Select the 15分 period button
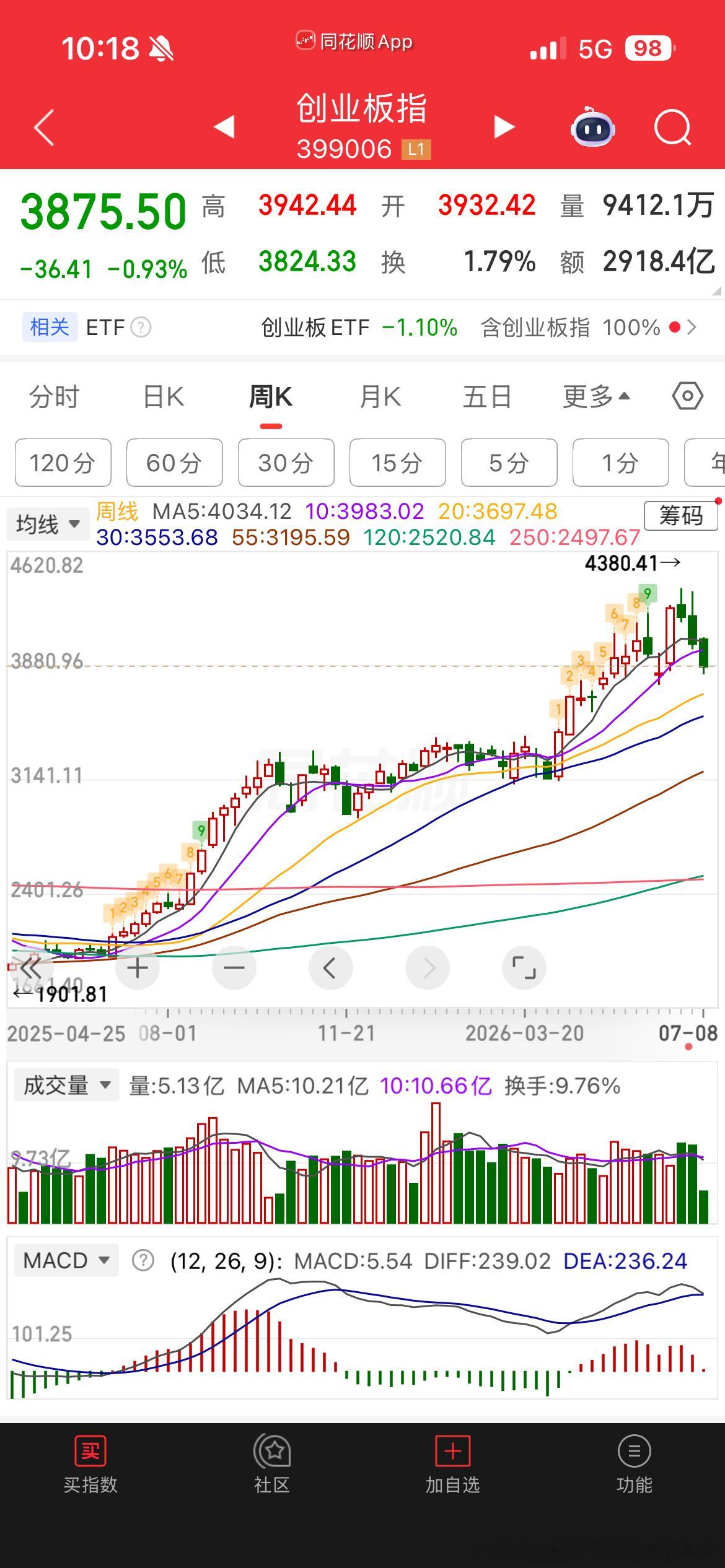The height and width of the screenshot is (1568, 725). 397,463
